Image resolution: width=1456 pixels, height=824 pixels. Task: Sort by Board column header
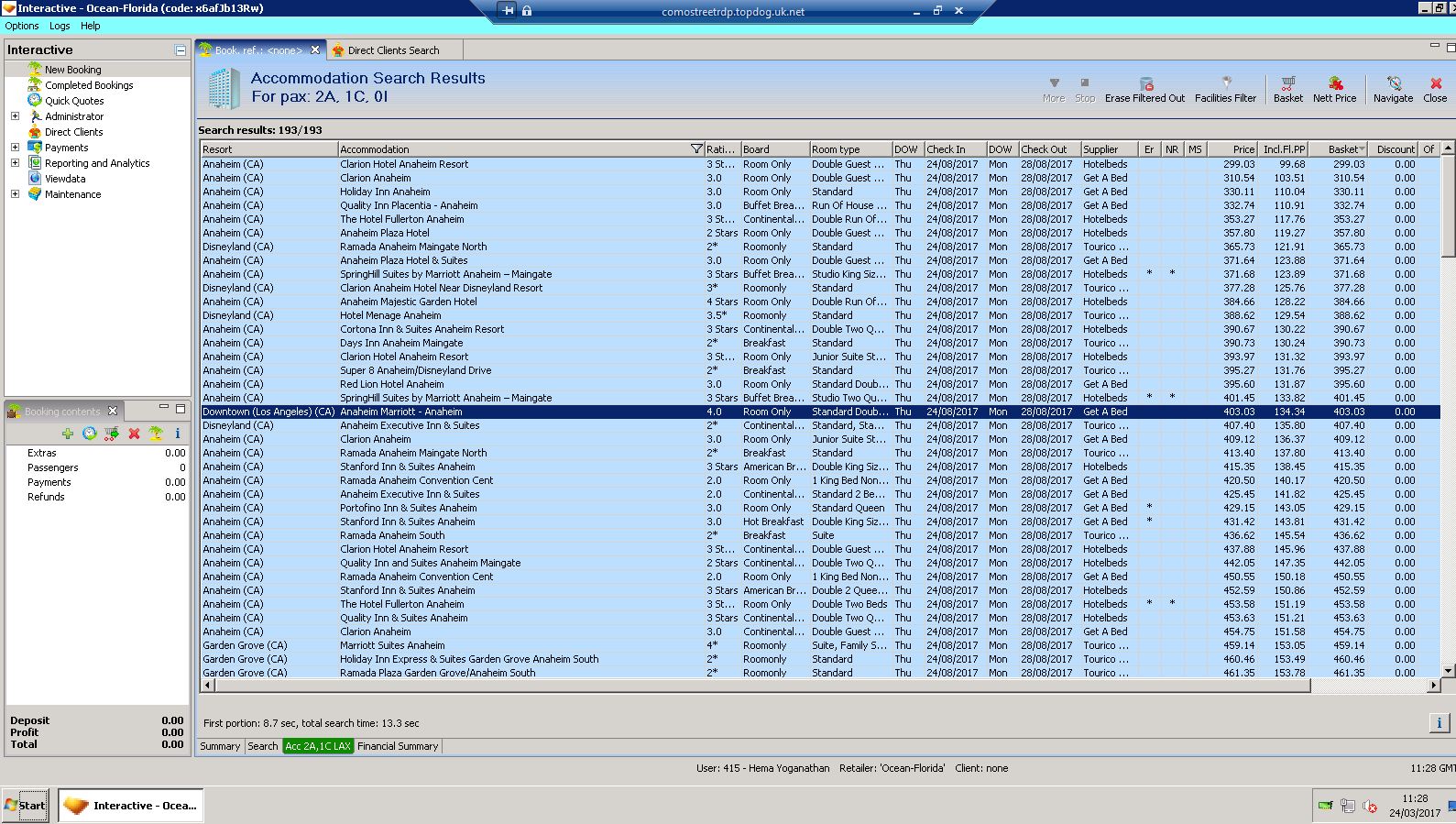pyautogui.click(x=775, y=149)
